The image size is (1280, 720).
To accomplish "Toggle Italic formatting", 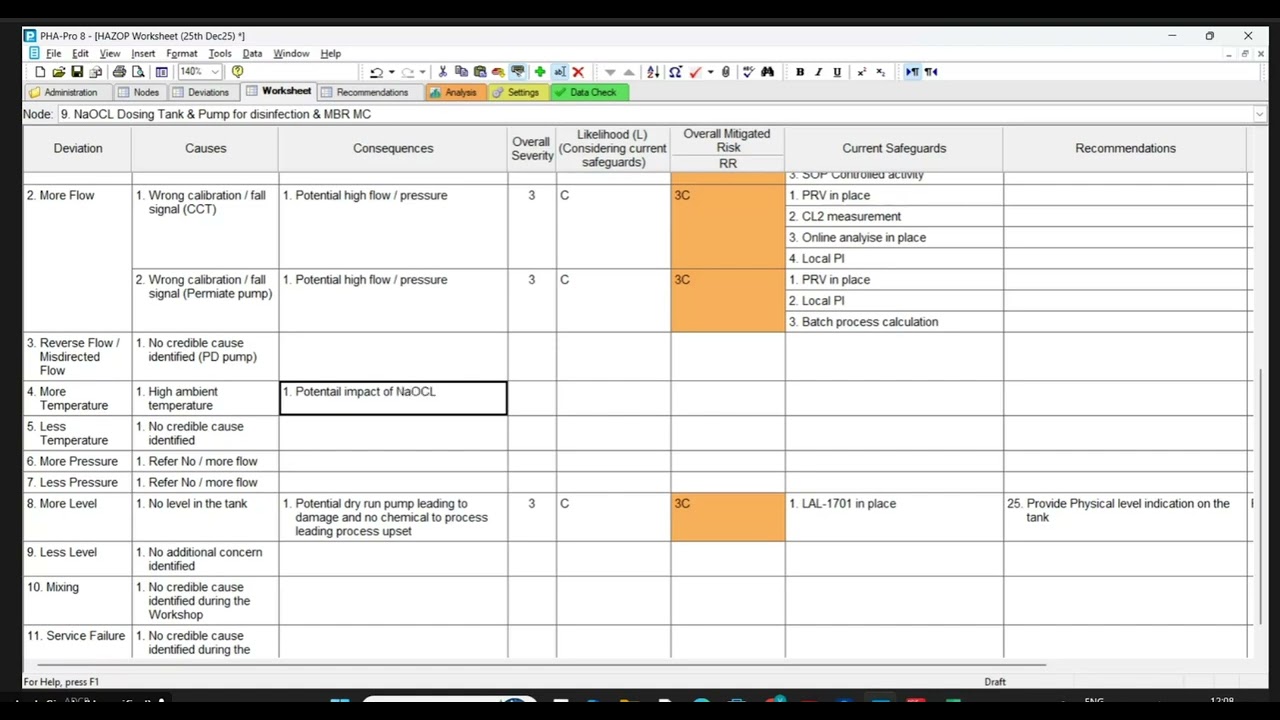I will [x=818, y=72].
